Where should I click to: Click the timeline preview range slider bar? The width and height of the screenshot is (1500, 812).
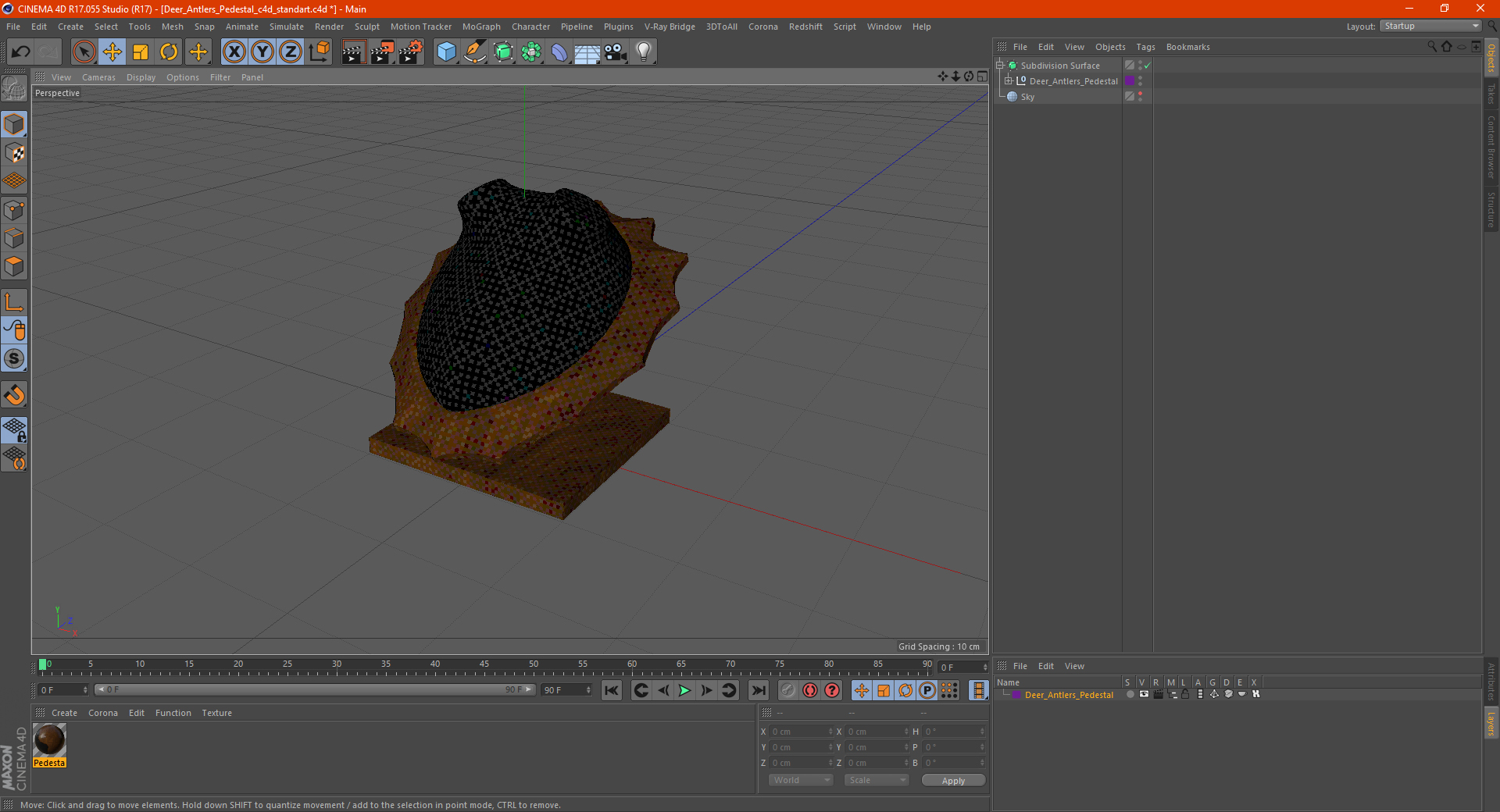314,690
